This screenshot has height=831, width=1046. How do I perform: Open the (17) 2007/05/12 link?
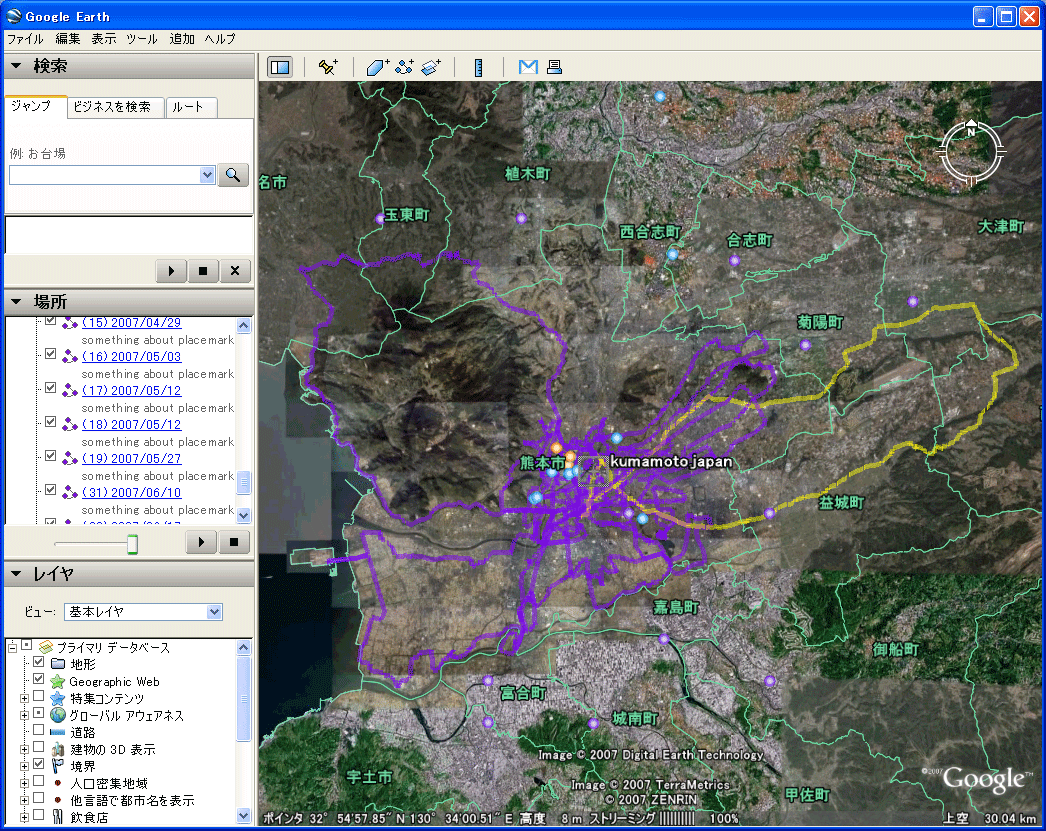click(x=131, y=390)
